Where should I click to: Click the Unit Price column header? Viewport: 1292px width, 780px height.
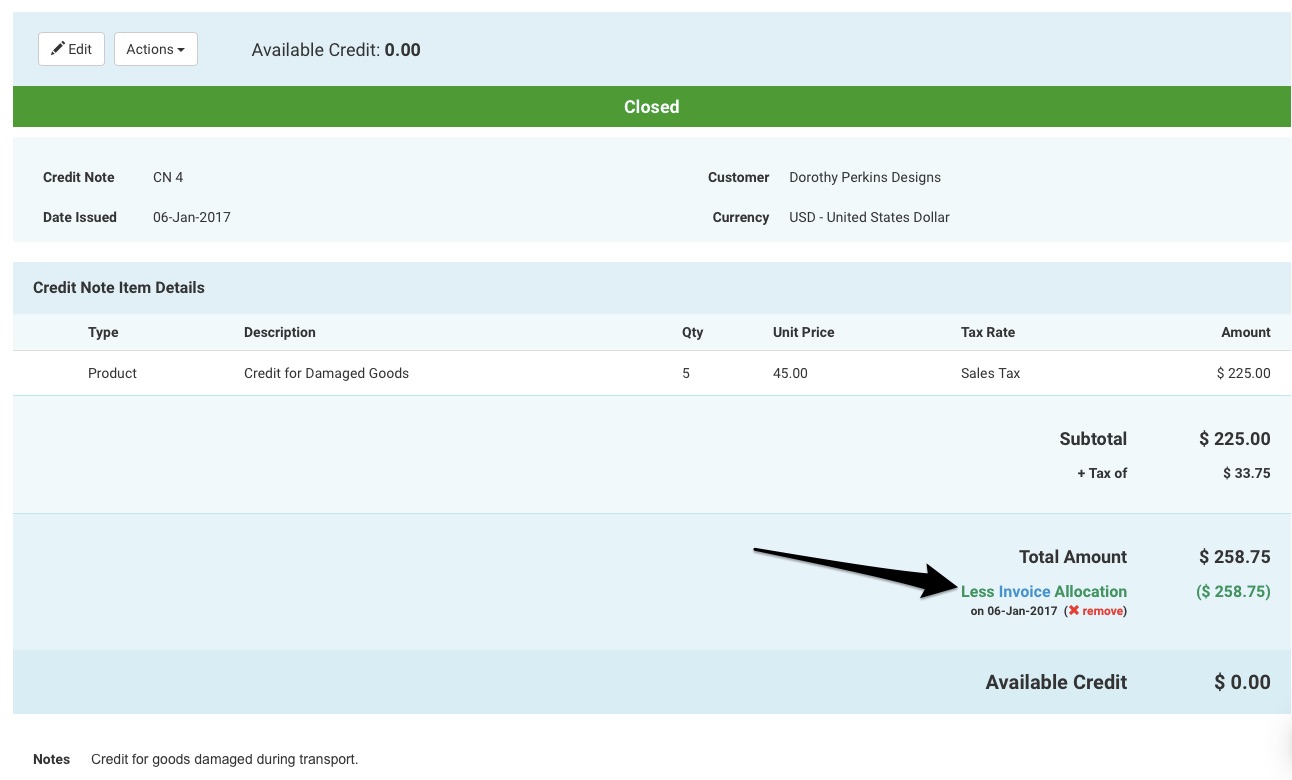point(803,332)
